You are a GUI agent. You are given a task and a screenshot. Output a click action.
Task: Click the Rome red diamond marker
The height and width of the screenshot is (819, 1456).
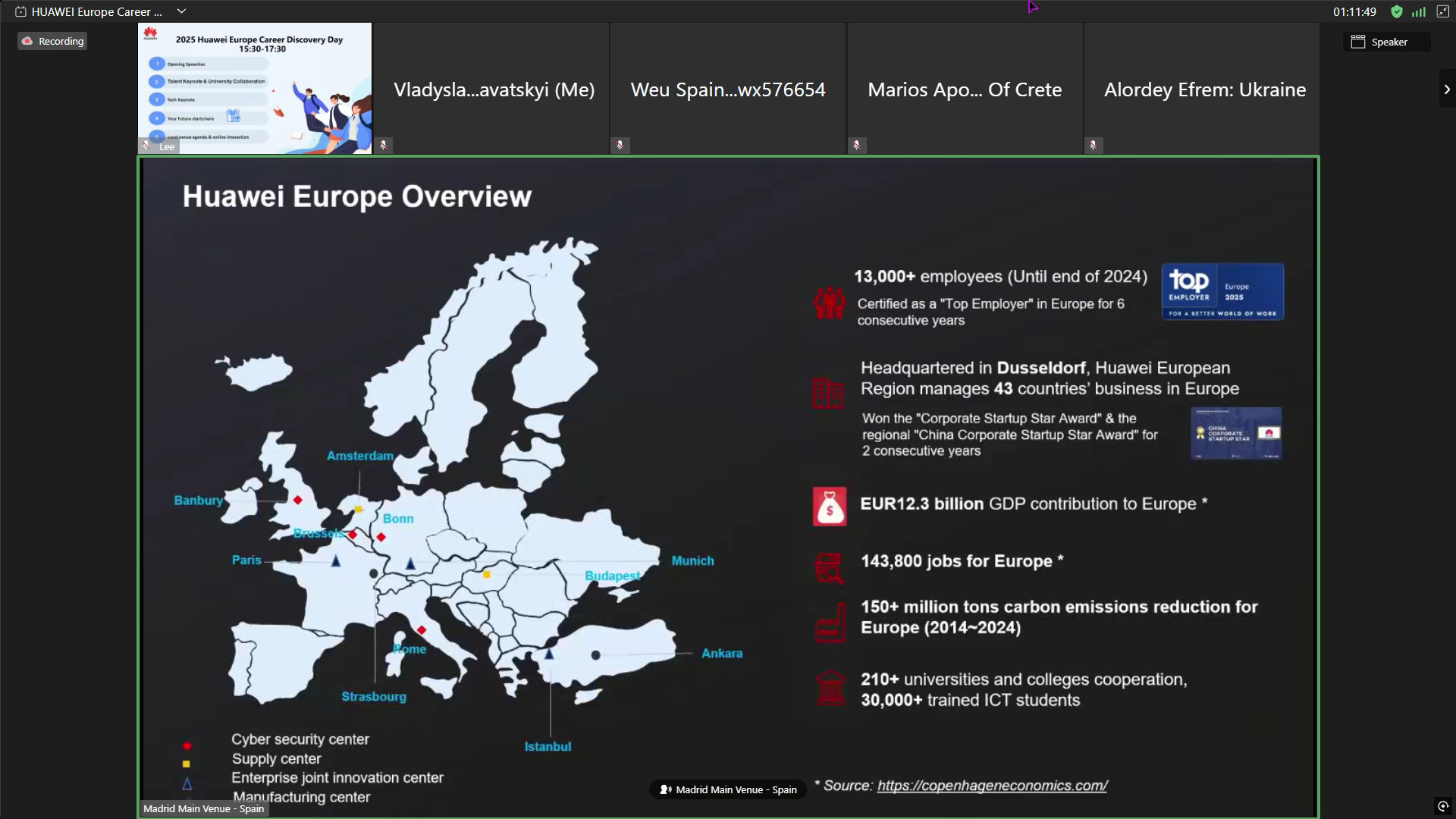(422, 630)
